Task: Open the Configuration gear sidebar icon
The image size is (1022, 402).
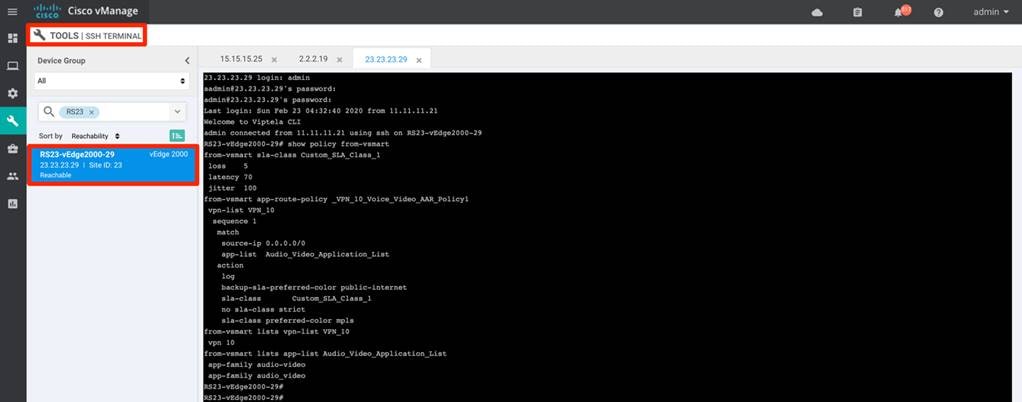Action: 12,93
